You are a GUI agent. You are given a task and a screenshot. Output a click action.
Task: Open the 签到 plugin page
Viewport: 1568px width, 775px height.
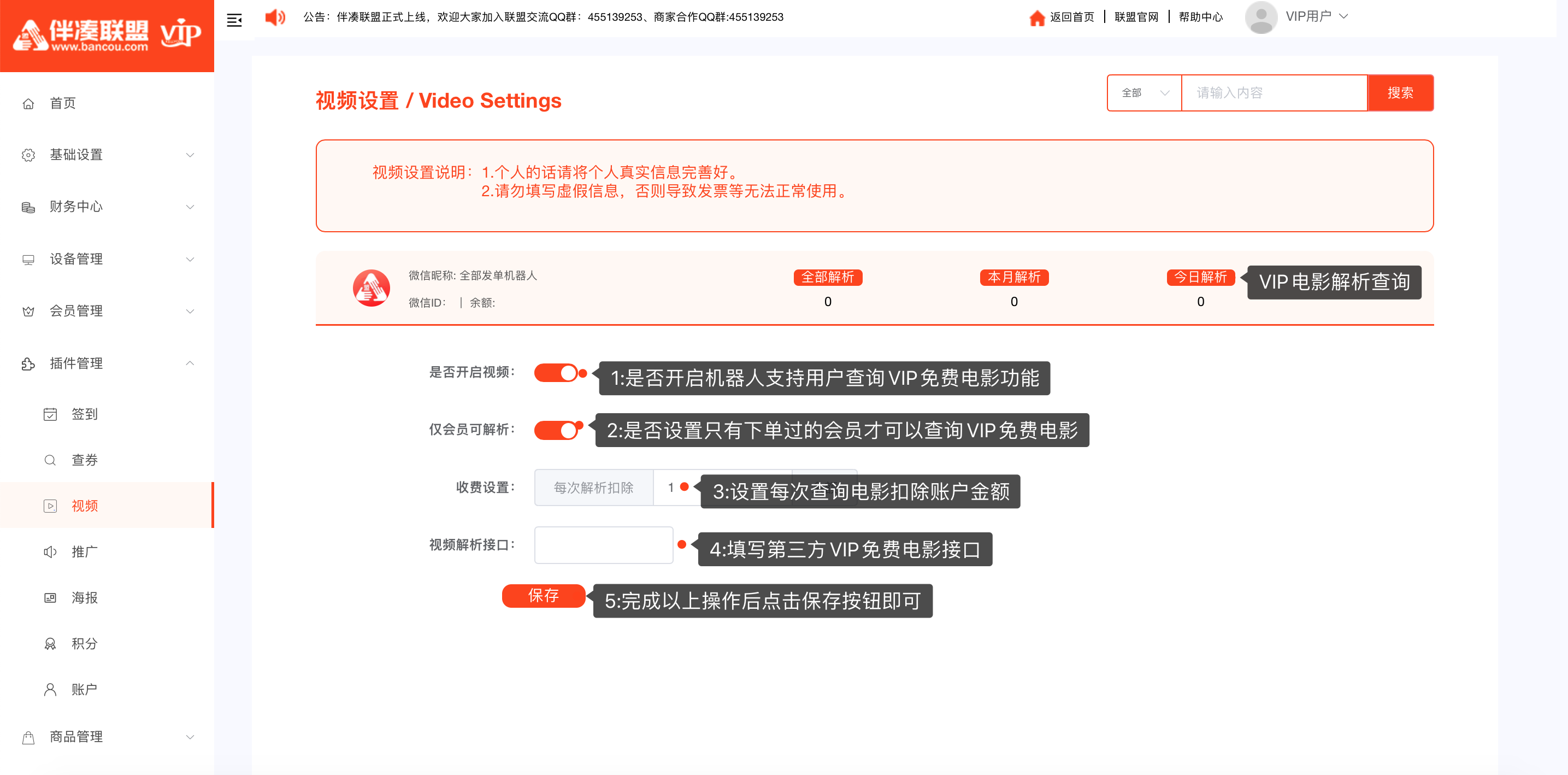107,415
